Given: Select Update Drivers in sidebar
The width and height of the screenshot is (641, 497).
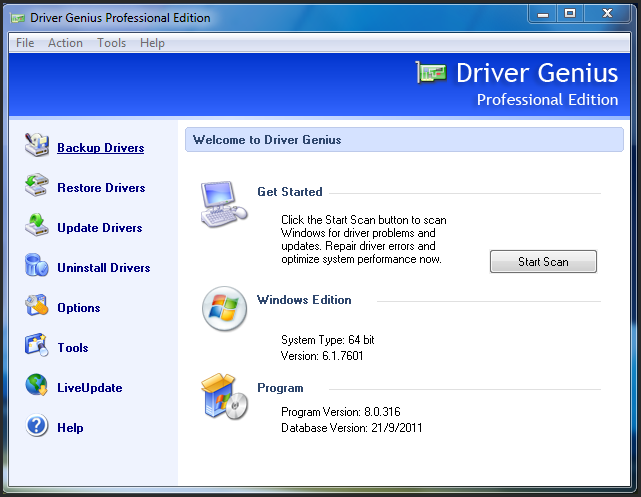Looking at the screenshot, I should click(x=100, y=228).
